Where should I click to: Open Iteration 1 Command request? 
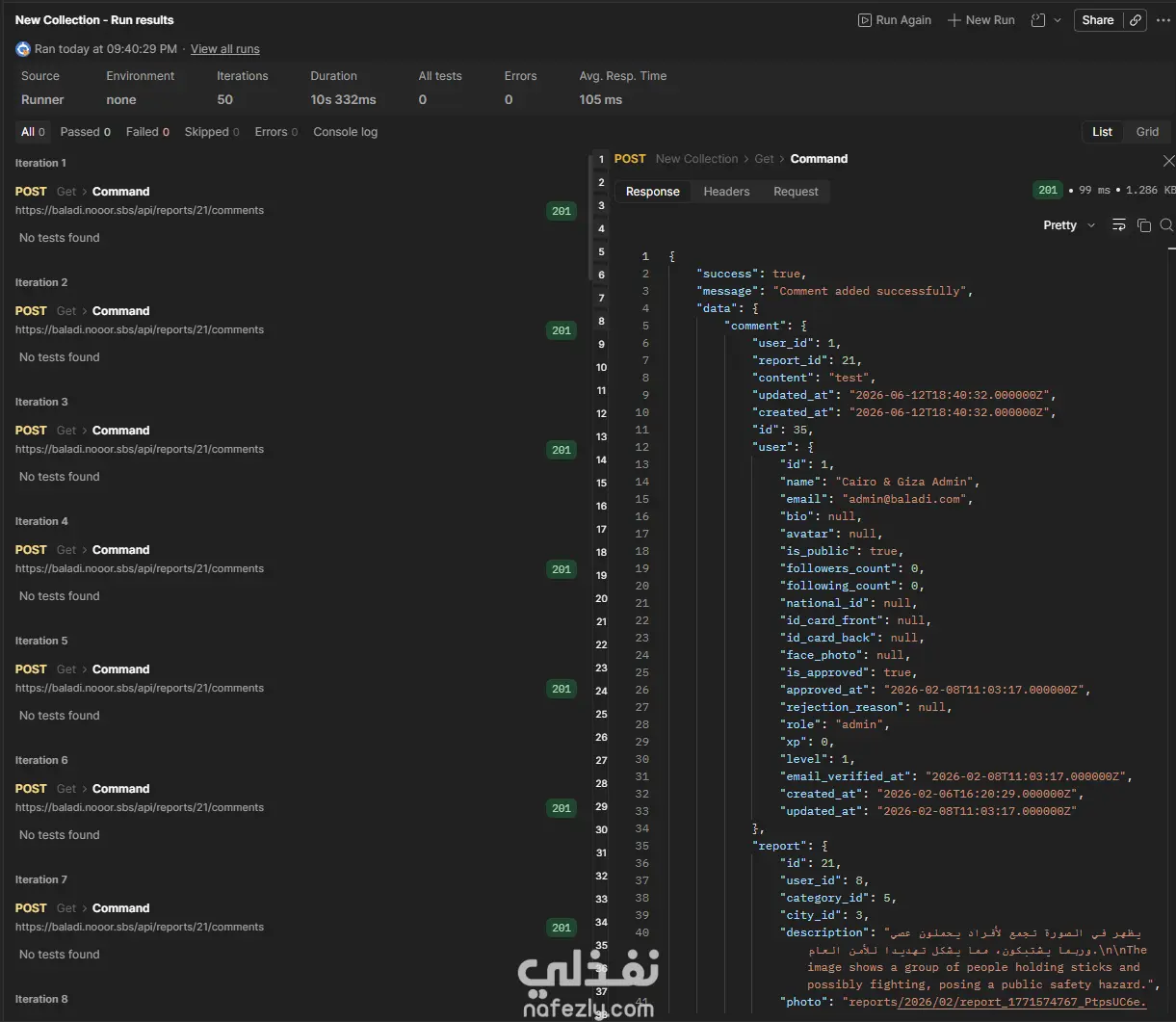120,192
